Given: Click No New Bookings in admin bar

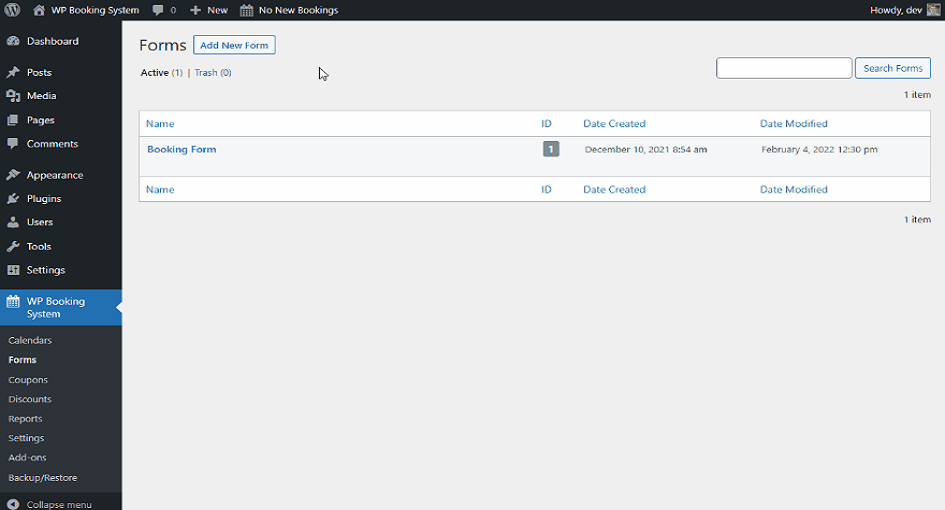Looking at the screenshot, I should pyautogui.click(x=298, y=10).
